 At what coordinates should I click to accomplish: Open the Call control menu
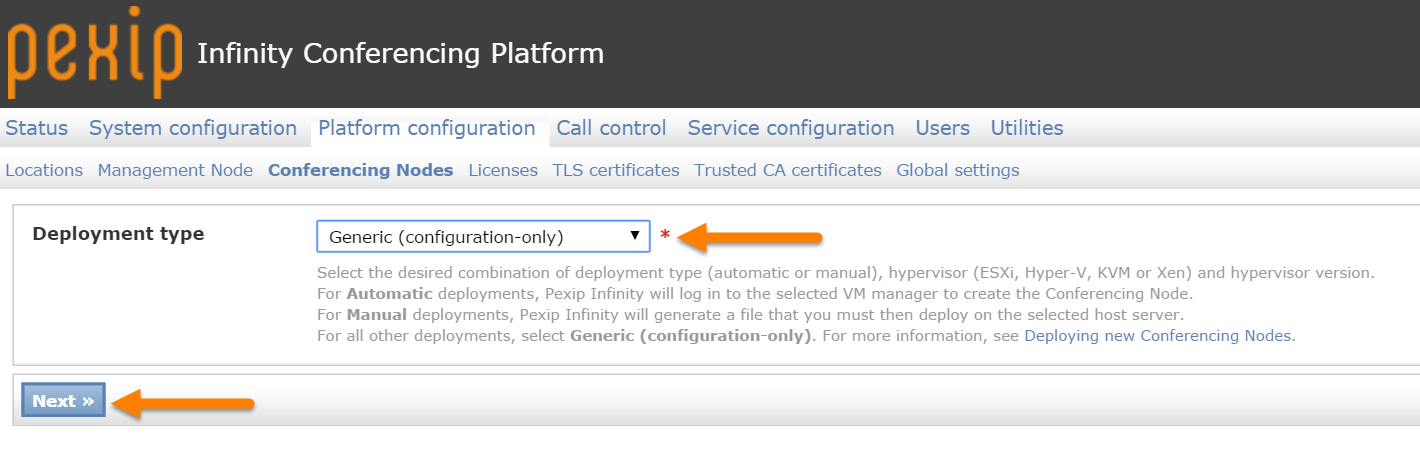click(x=611, y=128)
